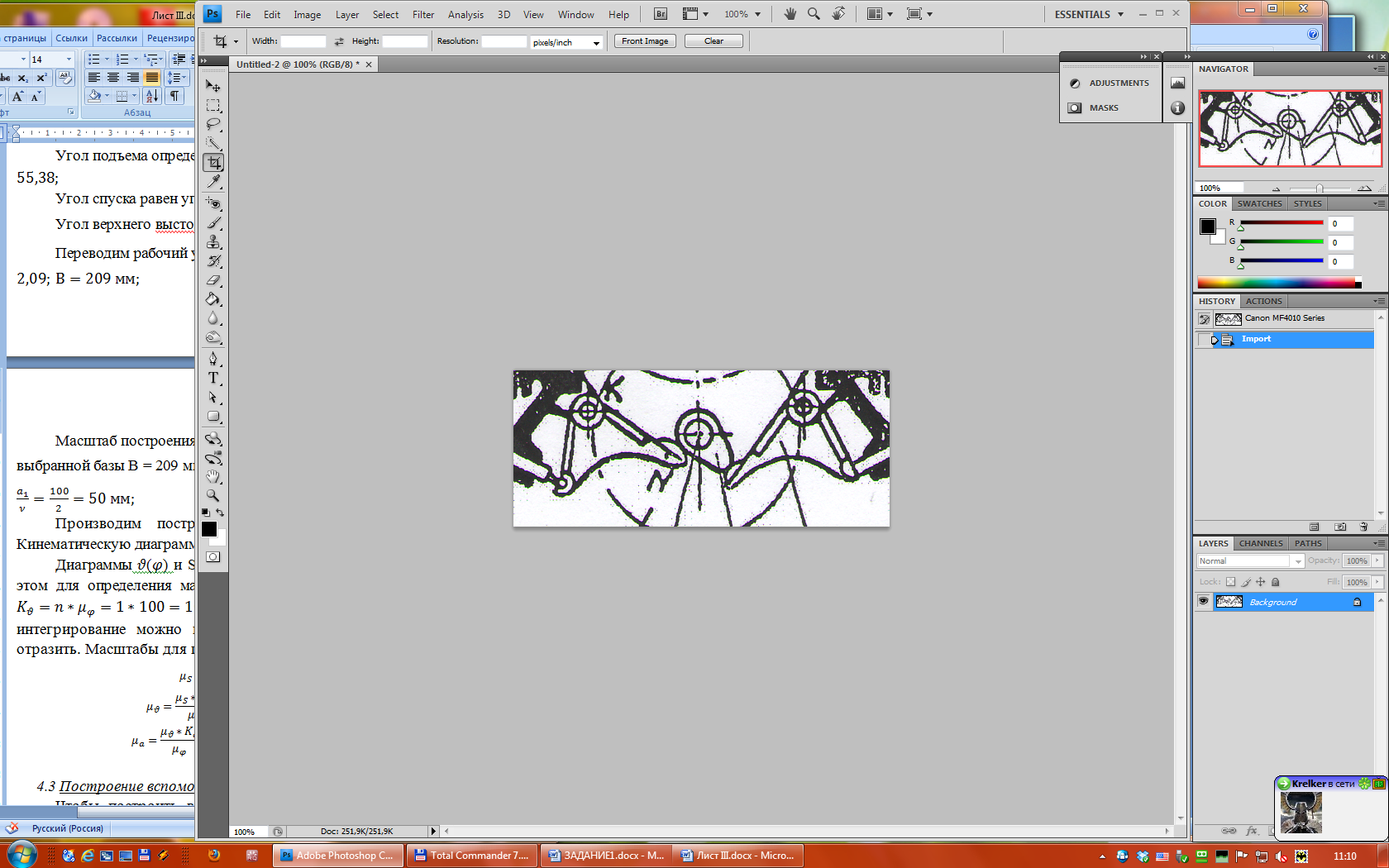The image size is (1389, 868).
Task: Create new snapshot in History panel
Action: [1340, 527]
